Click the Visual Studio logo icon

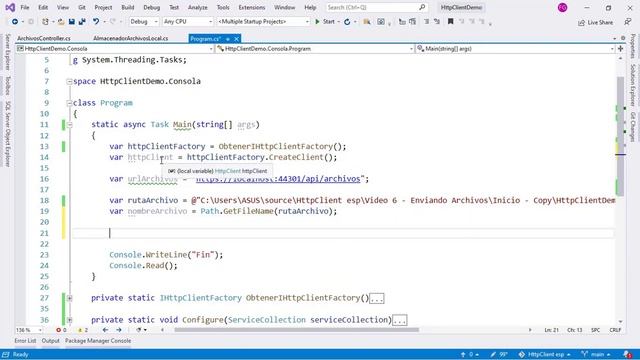coord(10,7)
